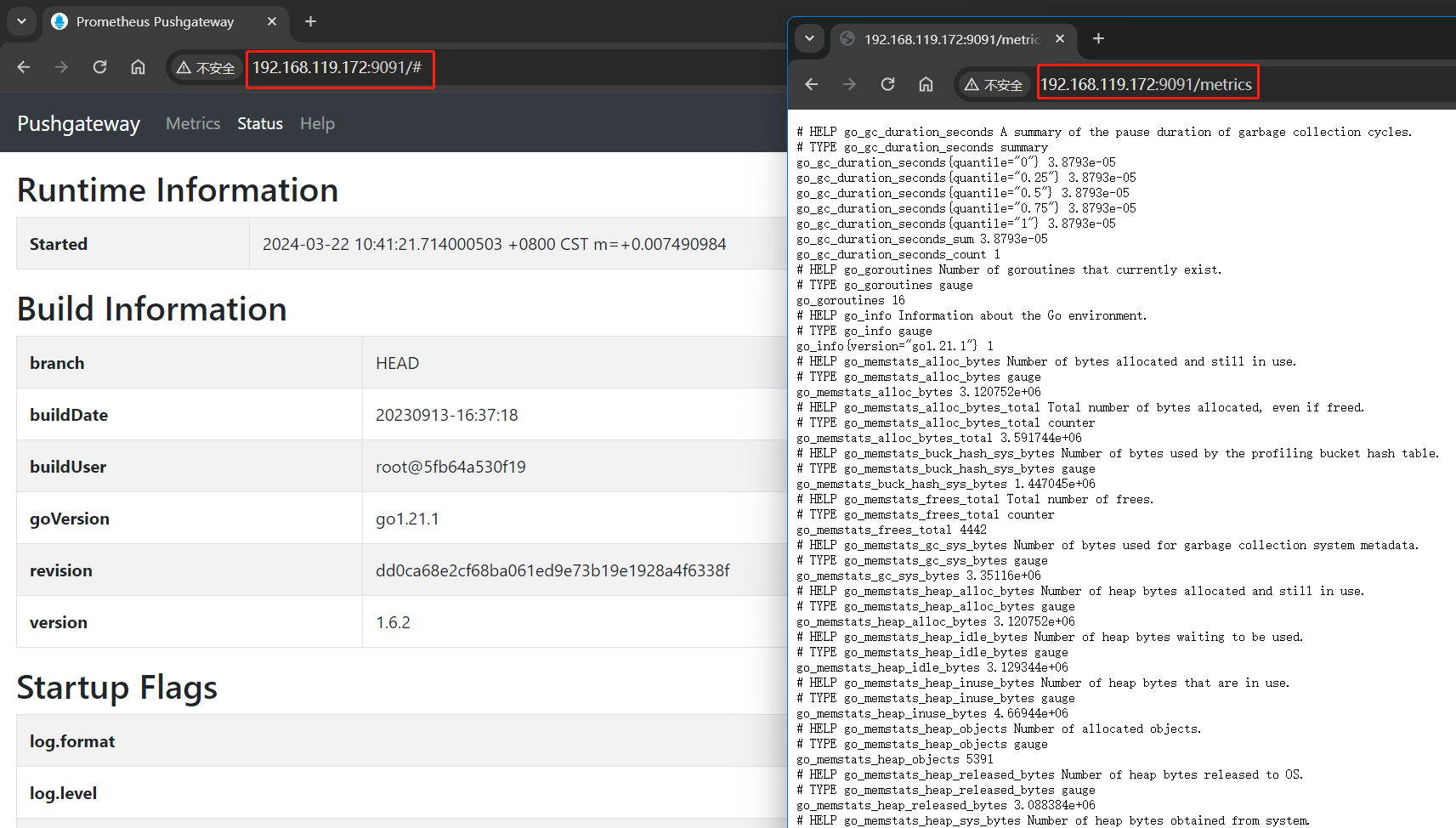Click the Started timestamp value
Image resolution: width=1456 pixels, height=828 pixels.
494,244
